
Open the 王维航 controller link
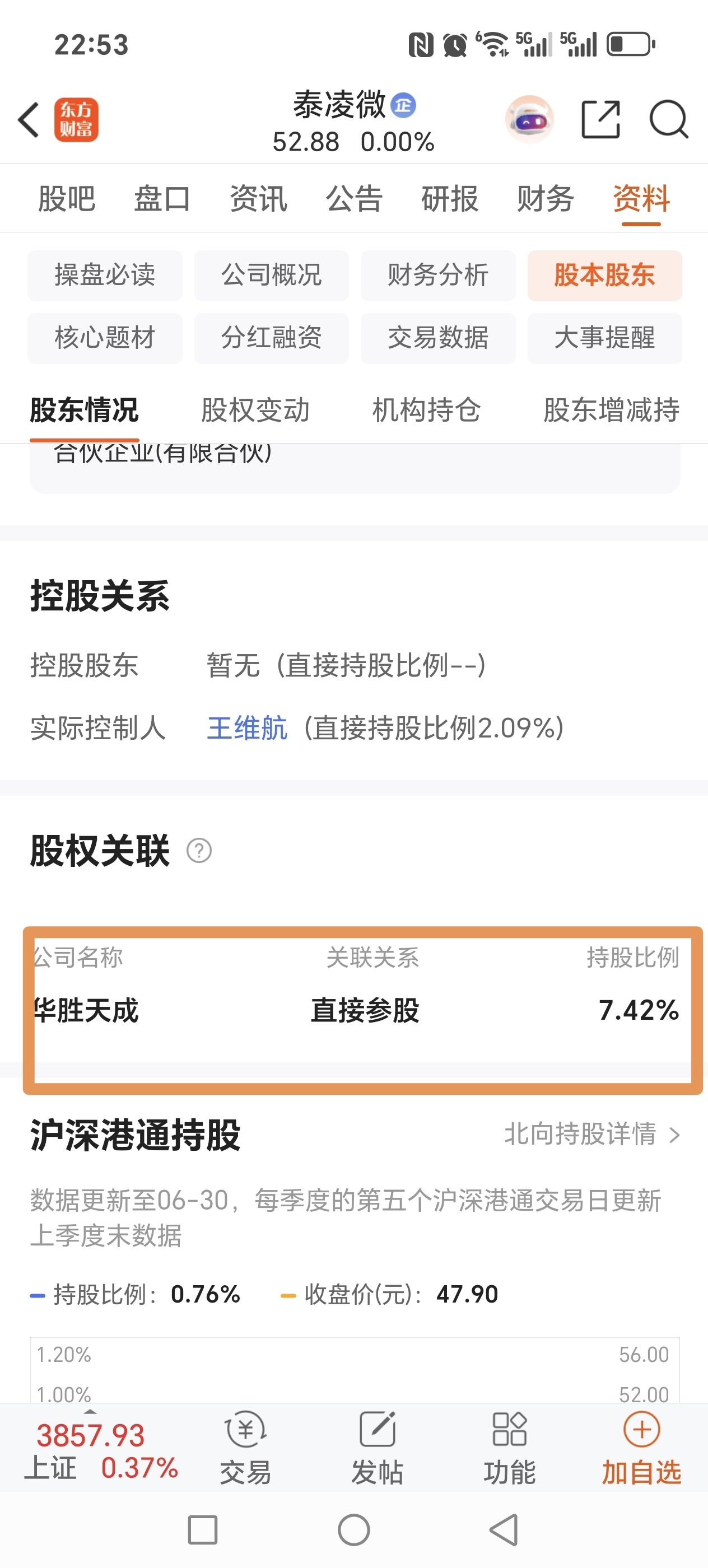(246, 728)
